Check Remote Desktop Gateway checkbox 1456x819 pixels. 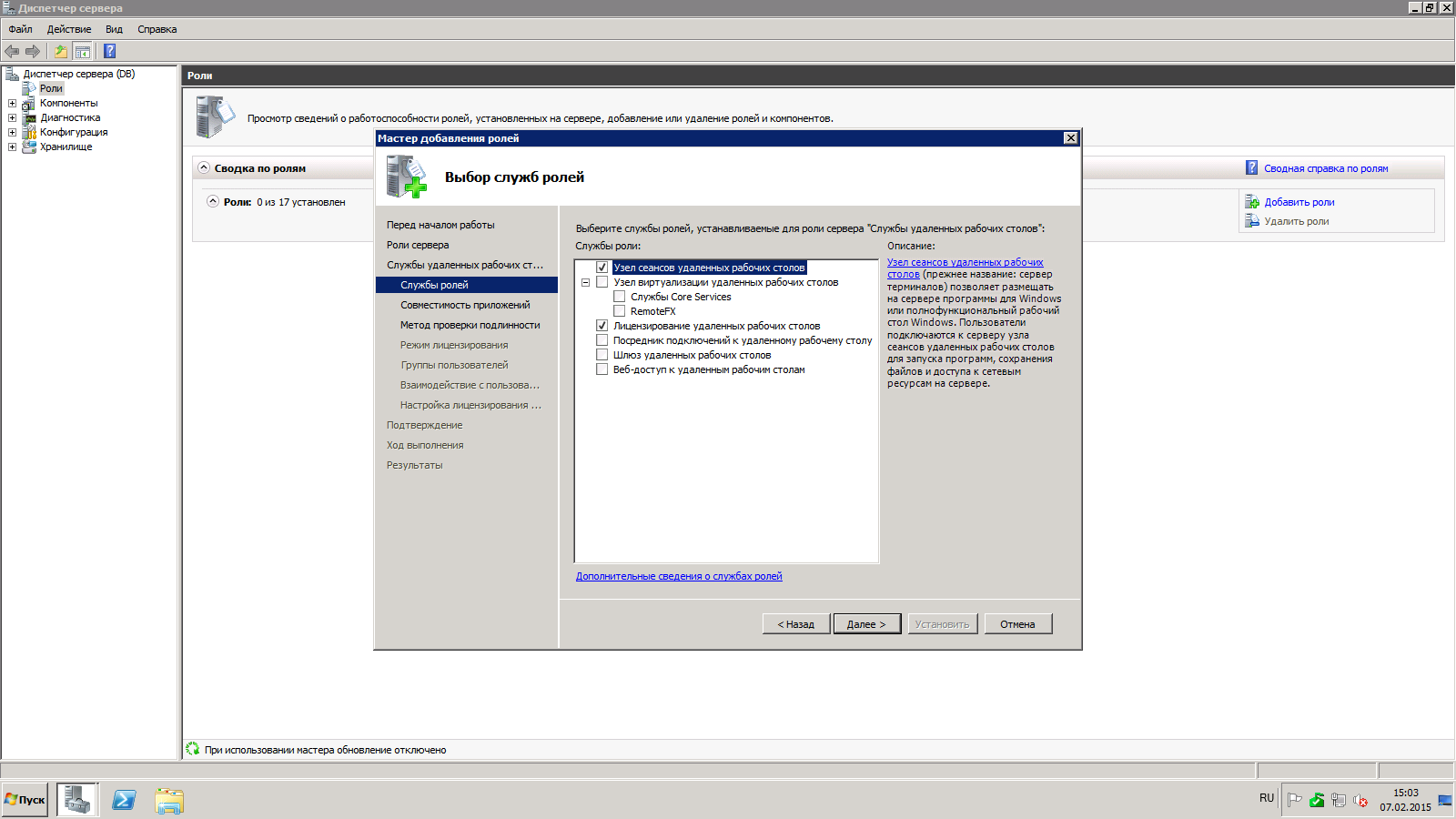602,355
